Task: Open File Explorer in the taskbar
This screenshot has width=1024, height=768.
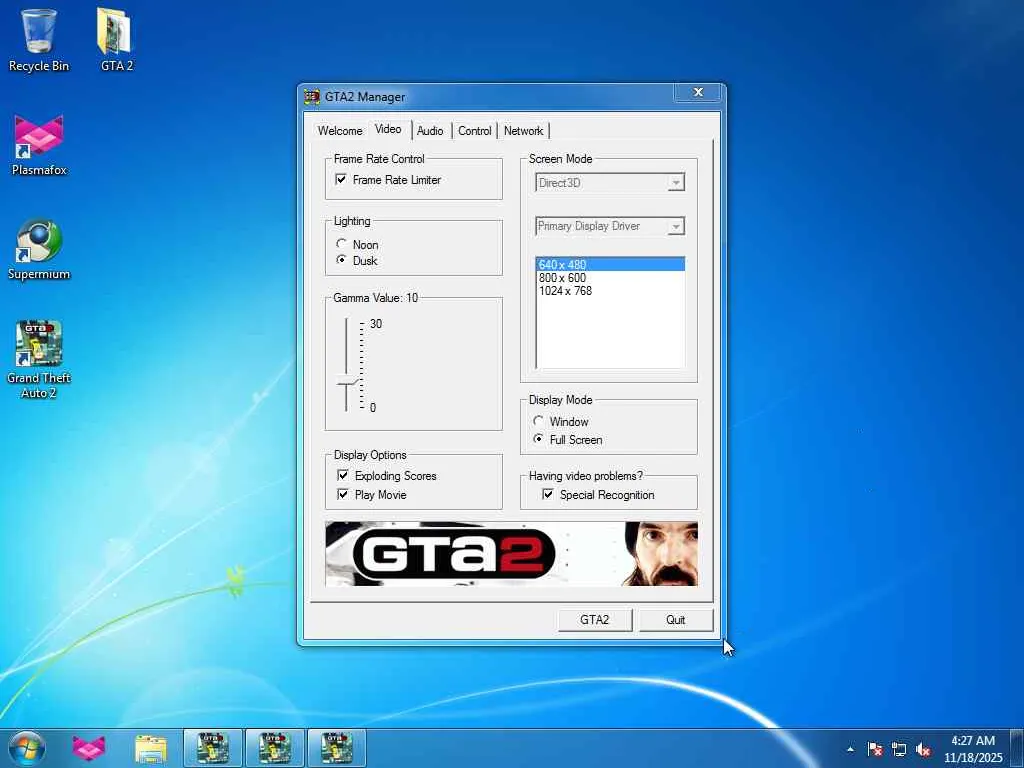Action: pyautogui.click(x=151, y=748)
